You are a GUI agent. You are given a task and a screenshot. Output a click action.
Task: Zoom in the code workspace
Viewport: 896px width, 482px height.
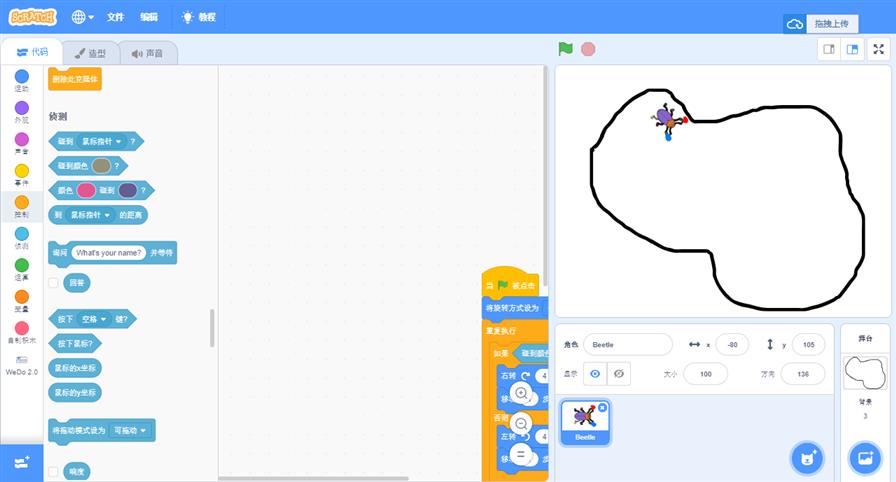[x=521, y=393]
